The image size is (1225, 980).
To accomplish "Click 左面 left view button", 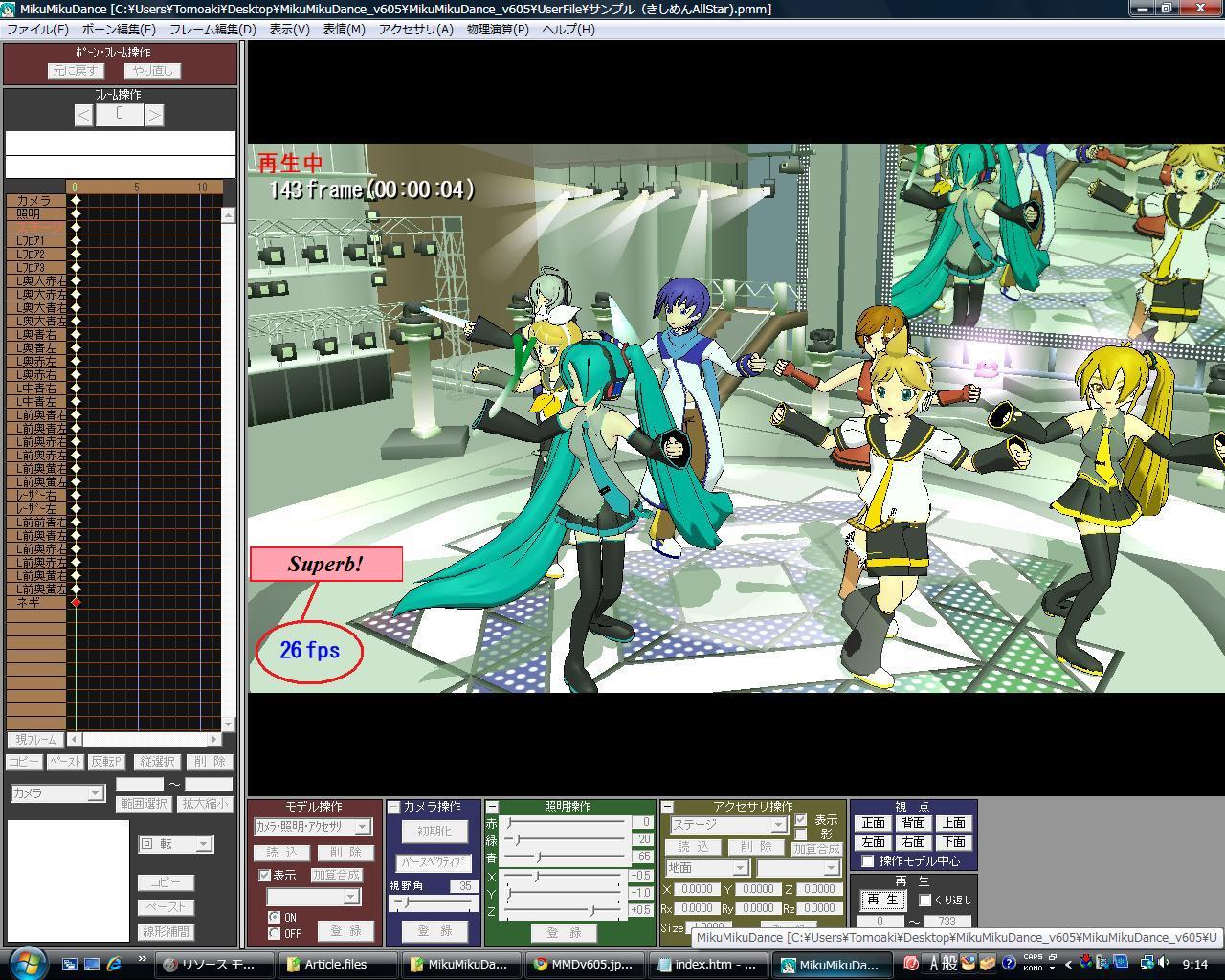I will click(874, 842).
